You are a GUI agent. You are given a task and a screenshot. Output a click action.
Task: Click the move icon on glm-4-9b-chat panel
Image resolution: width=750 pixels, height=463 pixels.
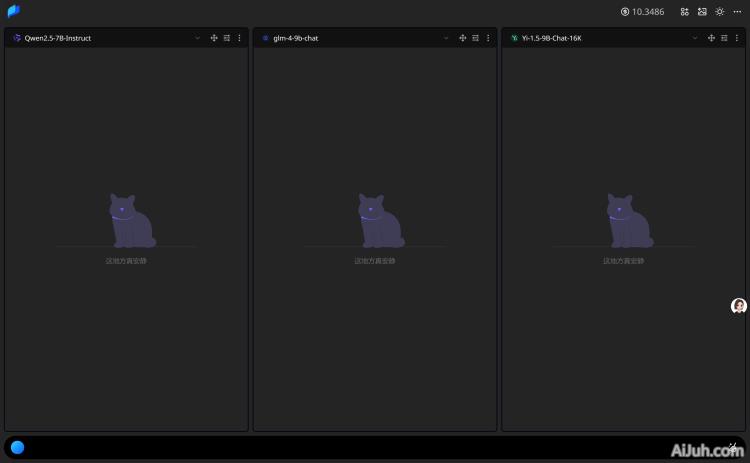click(x=462, y=38)
